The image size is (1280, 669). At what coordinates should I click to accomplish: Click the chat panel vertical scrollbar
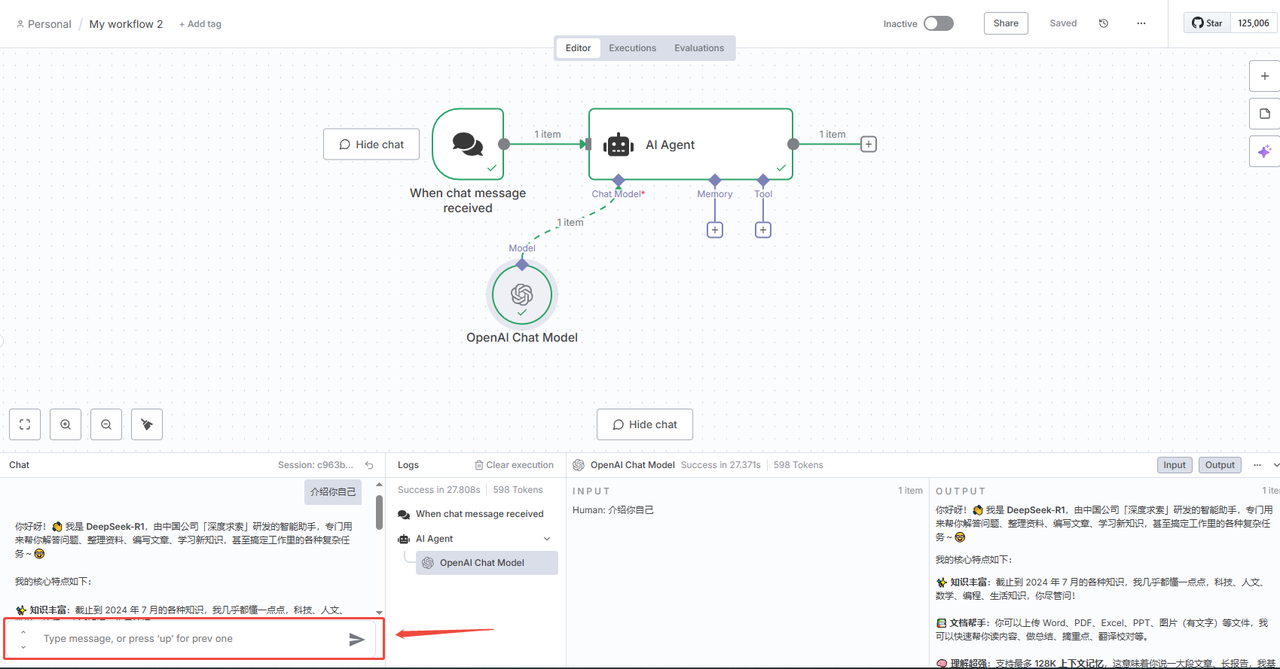click(x=379, y=512)
